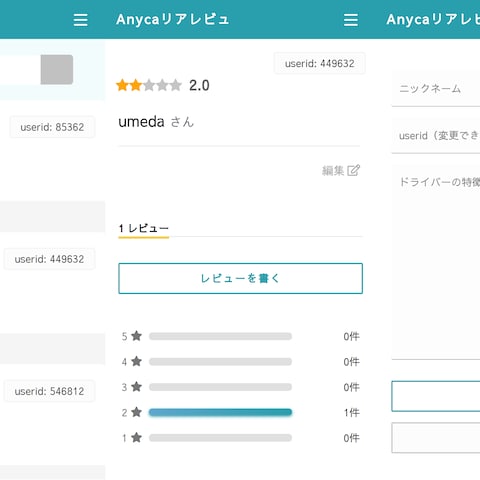
Task: Click the umeda さん username
Action: (156, 122)
